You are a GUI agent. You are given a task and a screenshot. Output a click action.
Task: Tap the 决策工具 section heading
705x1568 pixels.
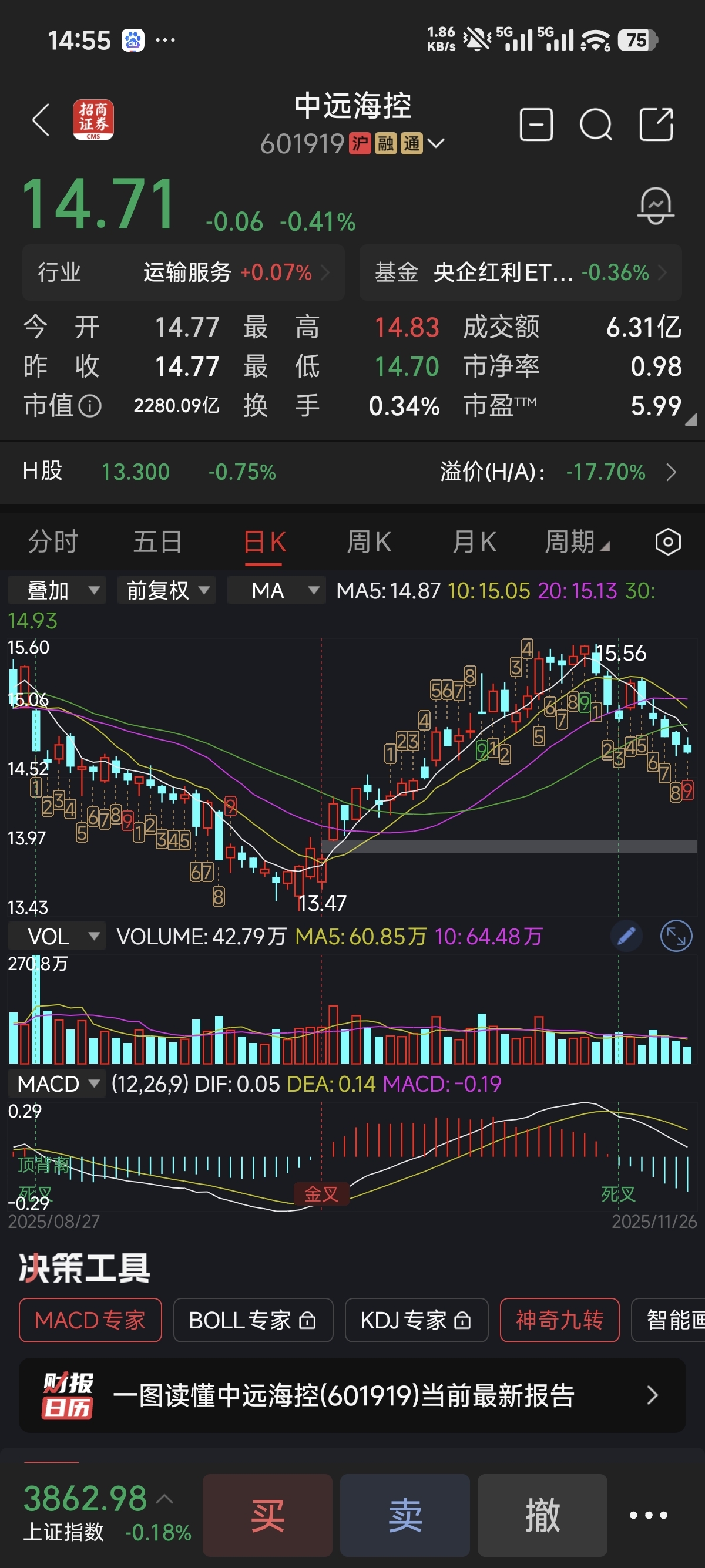coord(84,1268)
